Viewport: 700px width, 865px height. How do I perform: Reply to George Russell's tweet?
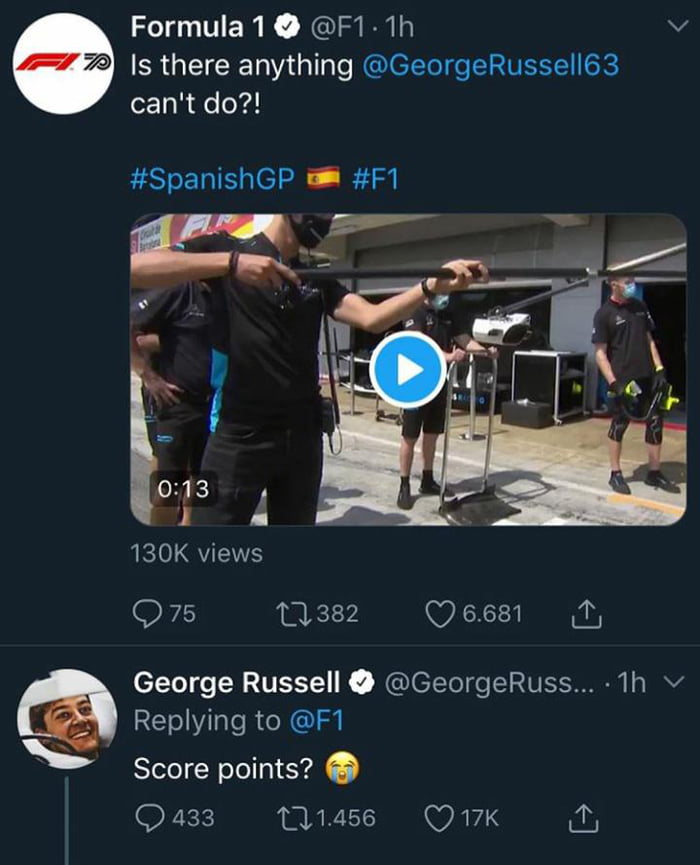tap(149, 817)
